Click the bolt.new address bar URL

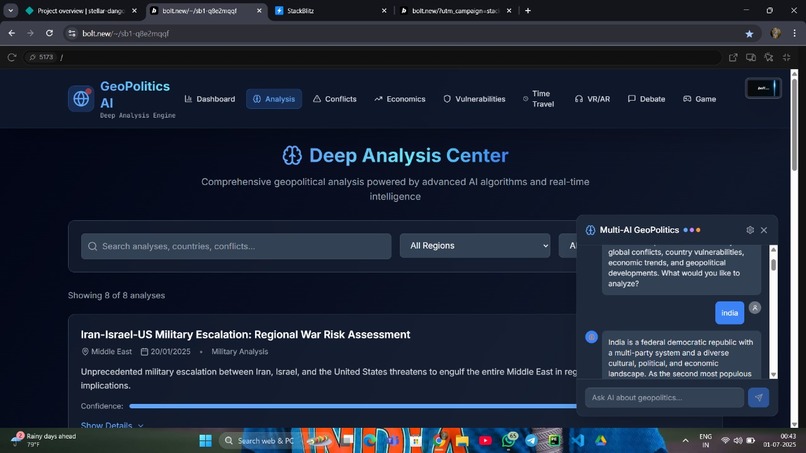coord(125,33)
